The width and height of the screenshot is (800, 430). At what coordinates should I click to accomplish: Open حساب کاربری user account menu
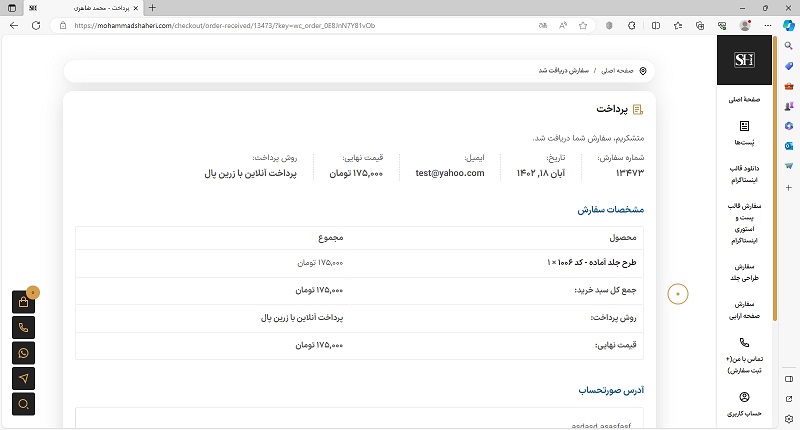point(744,404)
